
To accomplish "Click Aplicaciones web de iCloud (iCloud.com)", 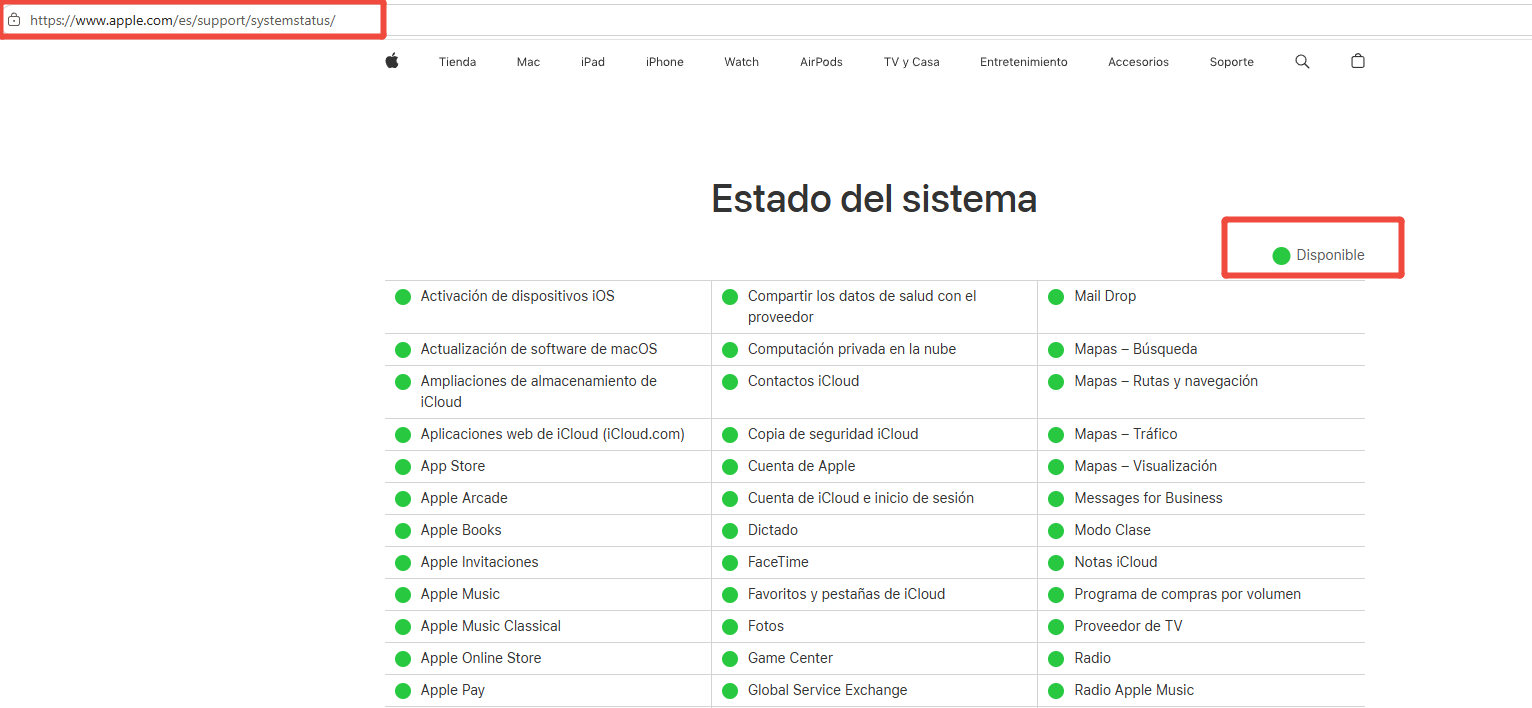I will pyautogui.click(x=552, y=434).
